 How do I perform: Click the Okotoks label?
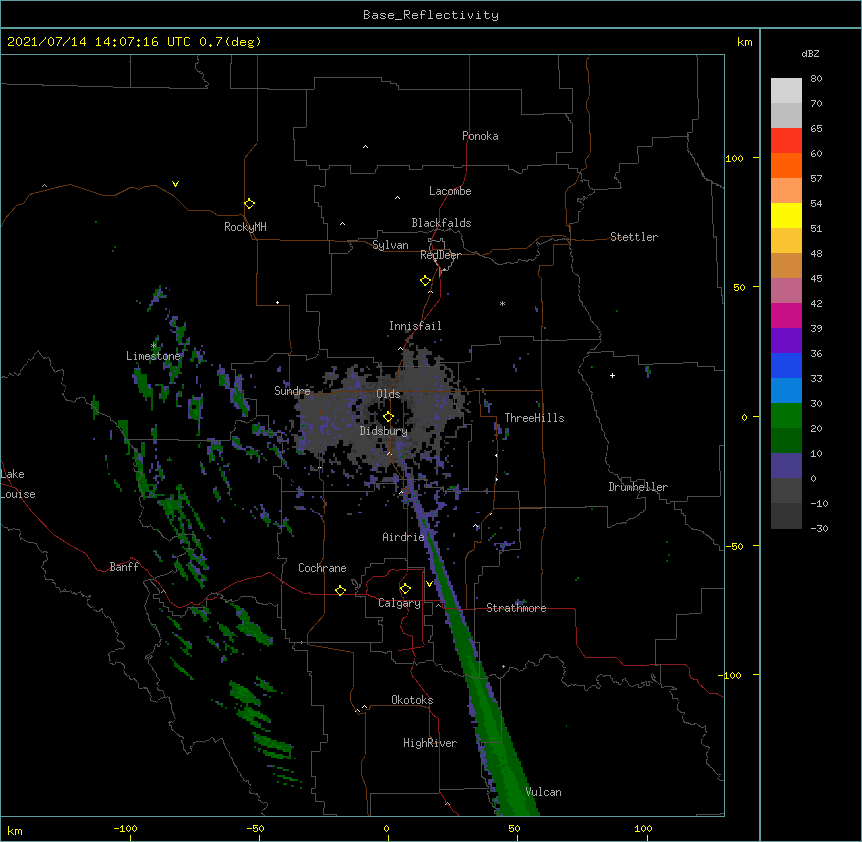[x=412, y=700]
